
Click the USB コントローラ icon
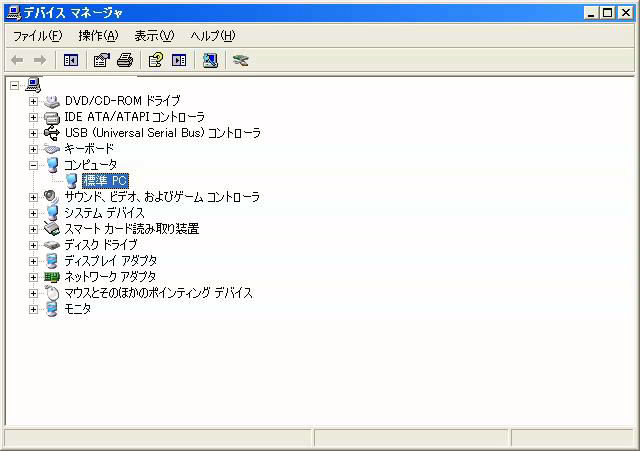52,133
